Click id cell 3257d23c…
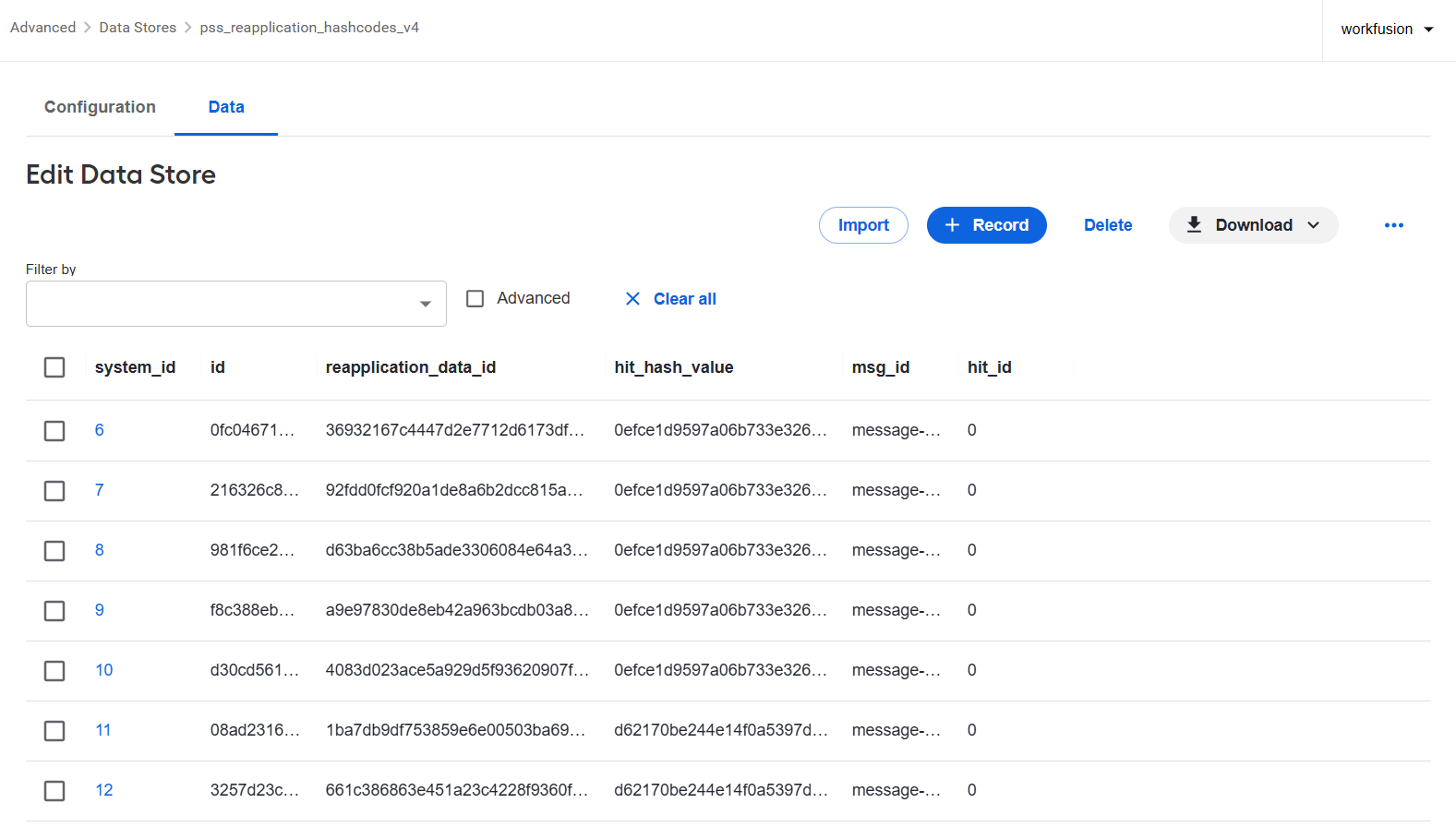The image size is (1456, 839). (255, 790)
